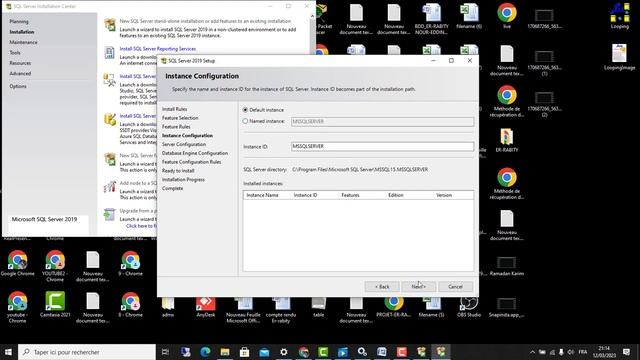The width and height of the screenshot is (640, 360).
Task: Select Feature Selection step in wizard
Action: point(180,118)
